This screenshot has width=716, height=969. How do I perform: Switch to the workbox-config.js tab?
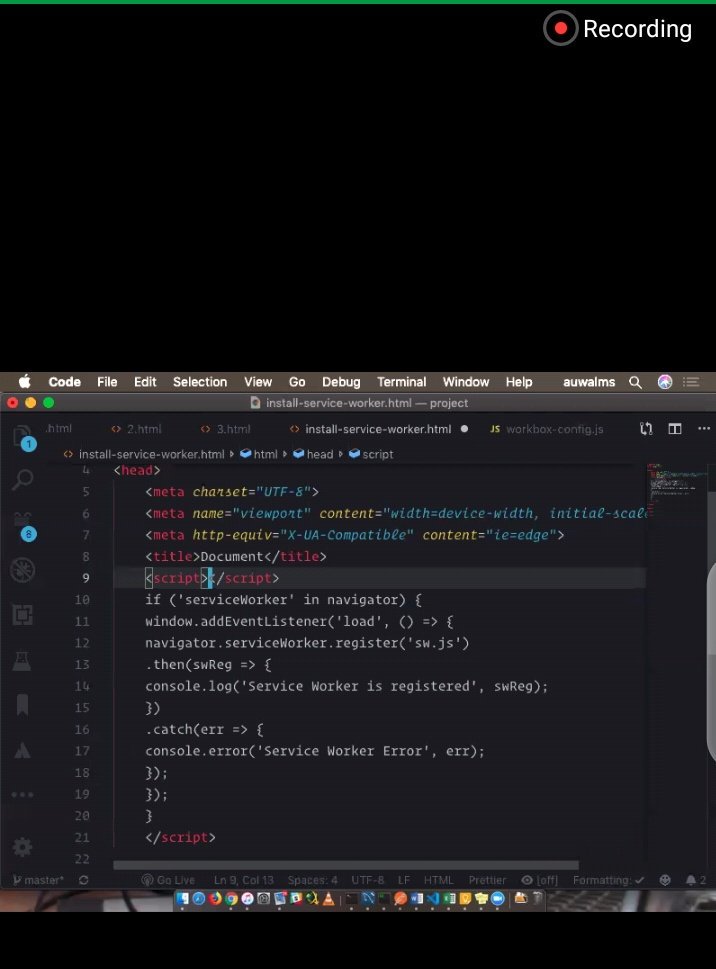tap(547, 429)
